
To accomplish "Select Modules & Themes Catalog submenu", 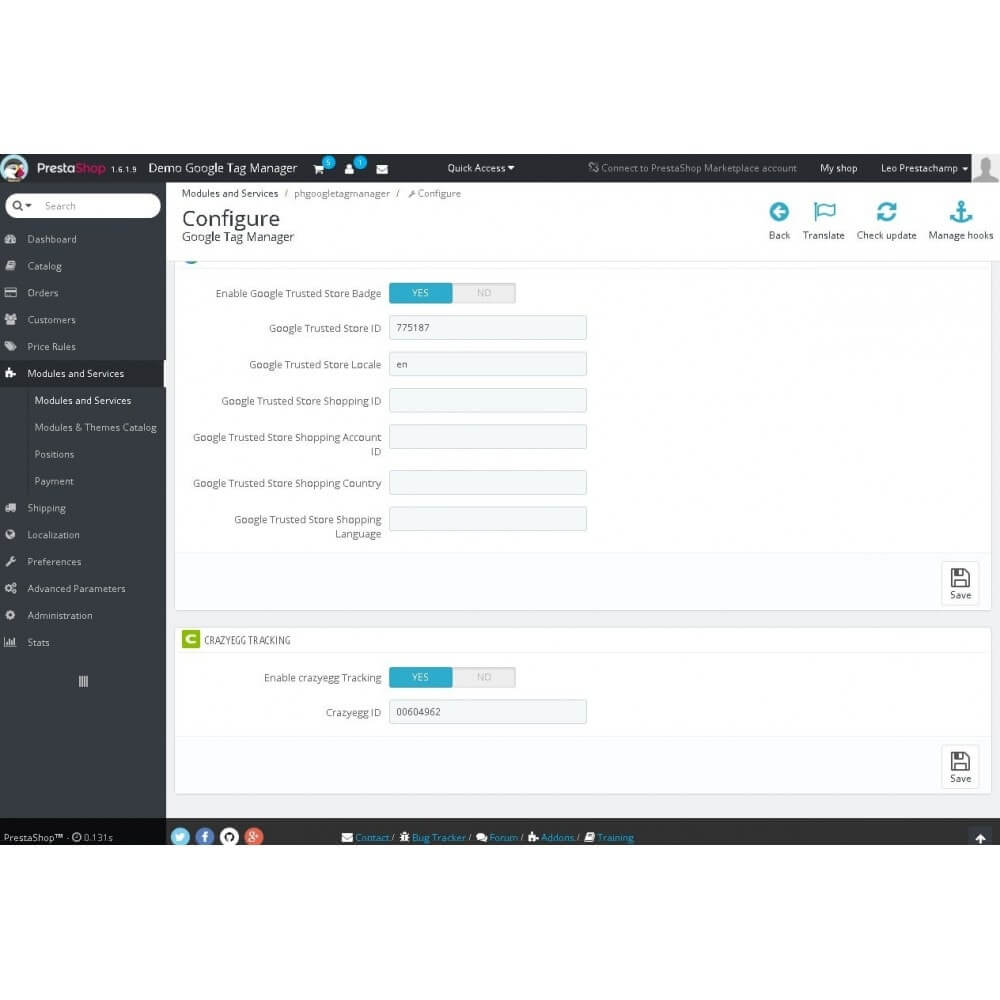I will 95,427.
